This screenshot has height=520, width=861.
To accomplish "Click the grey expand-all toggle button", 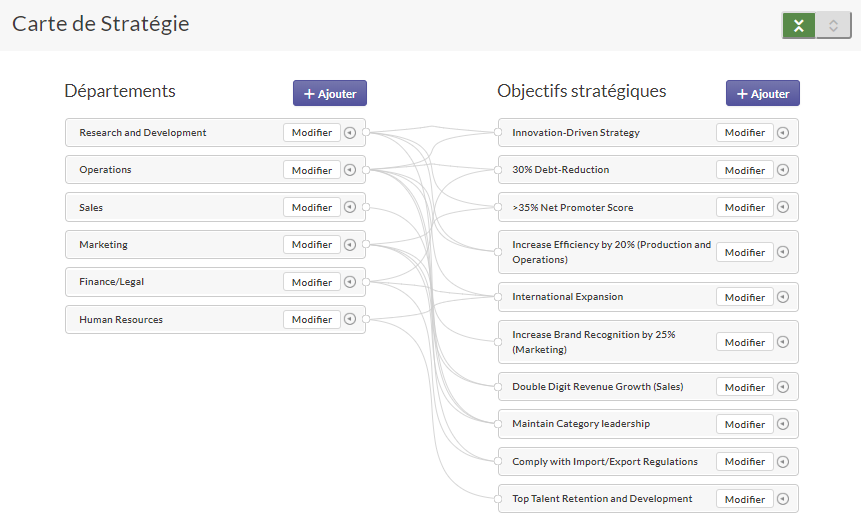I will (833, 26).
